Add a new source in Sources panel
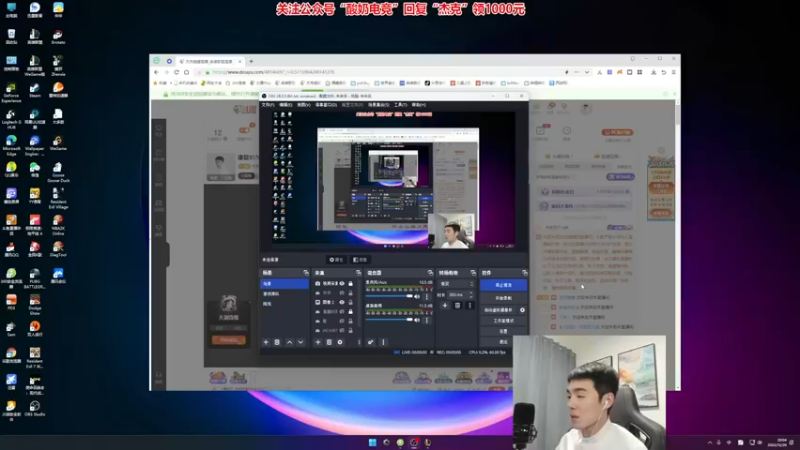The image size is (800, 450). pos(318,342)
